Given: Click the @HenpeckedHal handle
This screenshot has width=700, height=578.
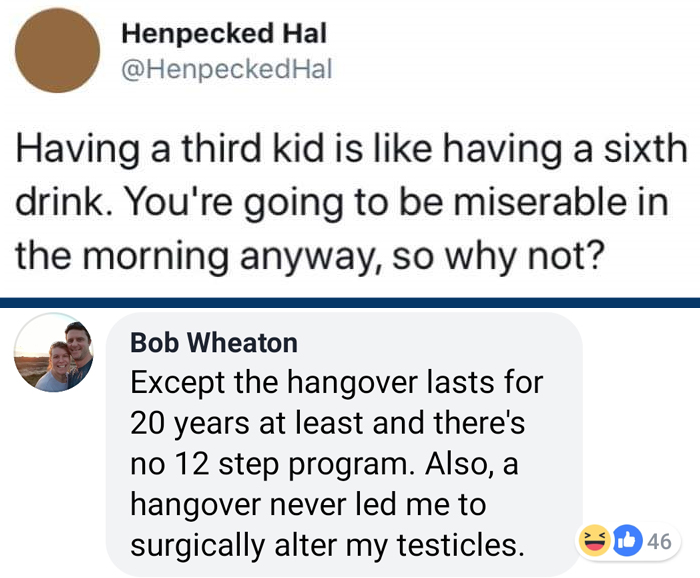Looking at the screenshot, I should [x=226, y=68].
